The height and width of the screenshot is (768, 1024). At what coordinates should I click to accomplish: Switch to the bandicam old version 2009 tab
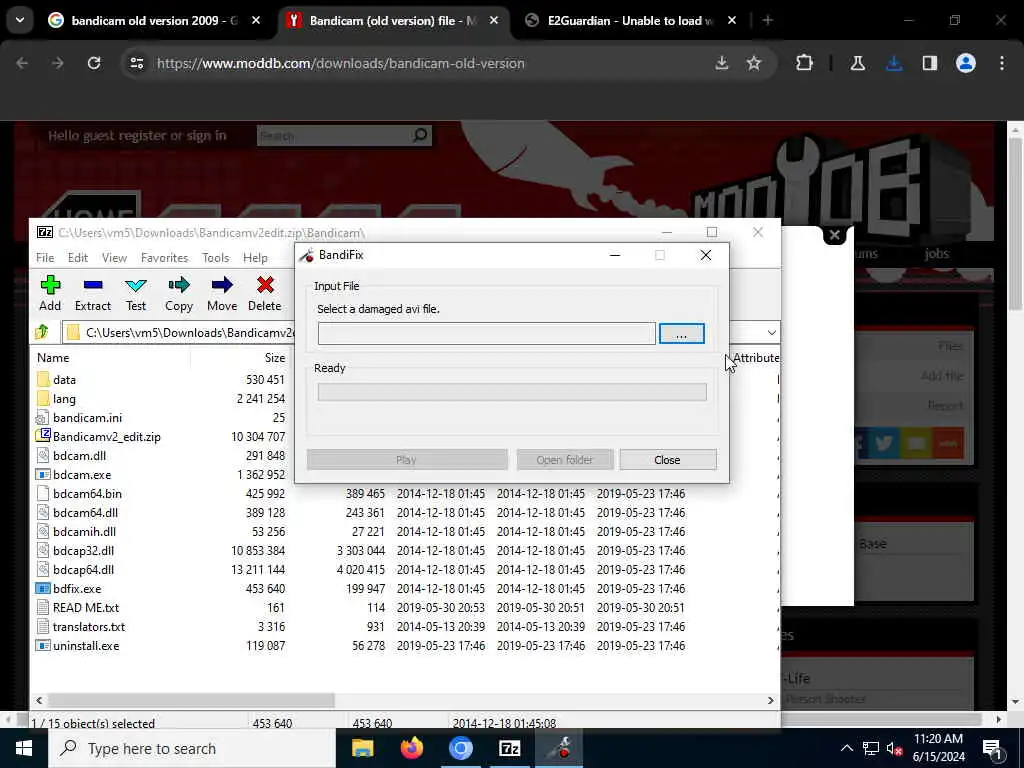154,20
